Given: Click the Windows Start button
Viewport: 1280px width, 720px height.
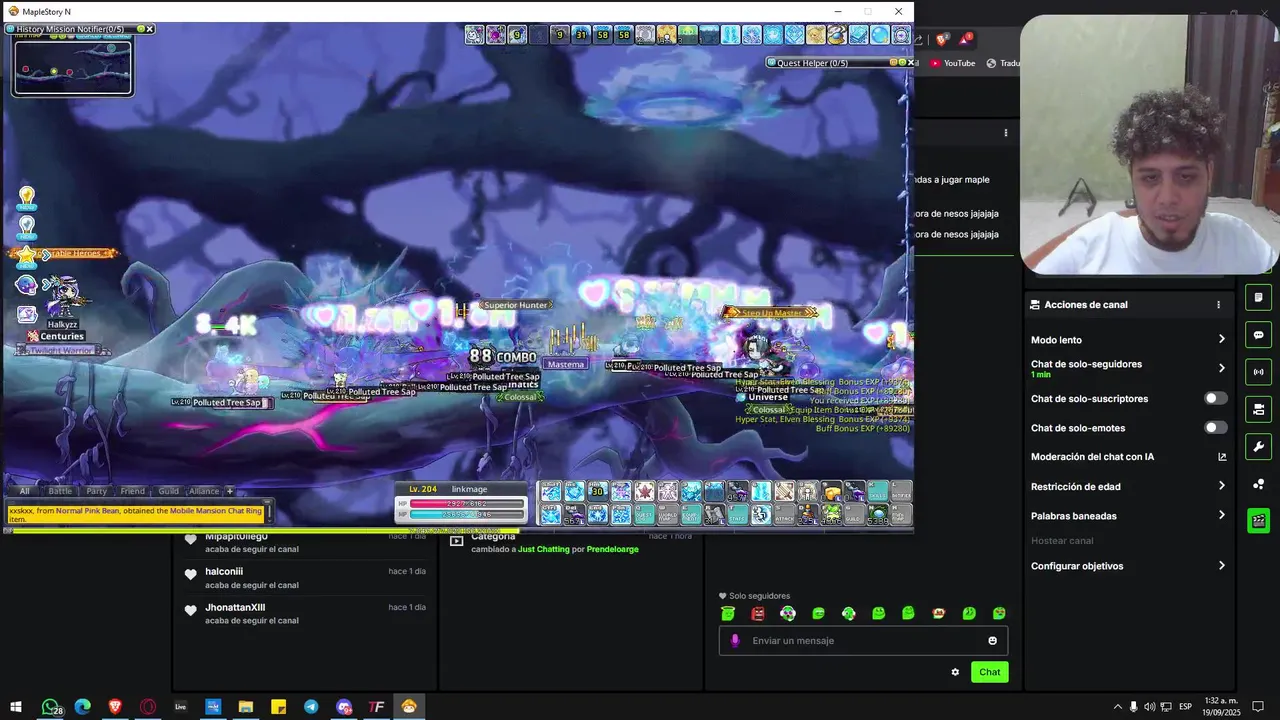Looking at the screenshot, I should pos(16,706).
